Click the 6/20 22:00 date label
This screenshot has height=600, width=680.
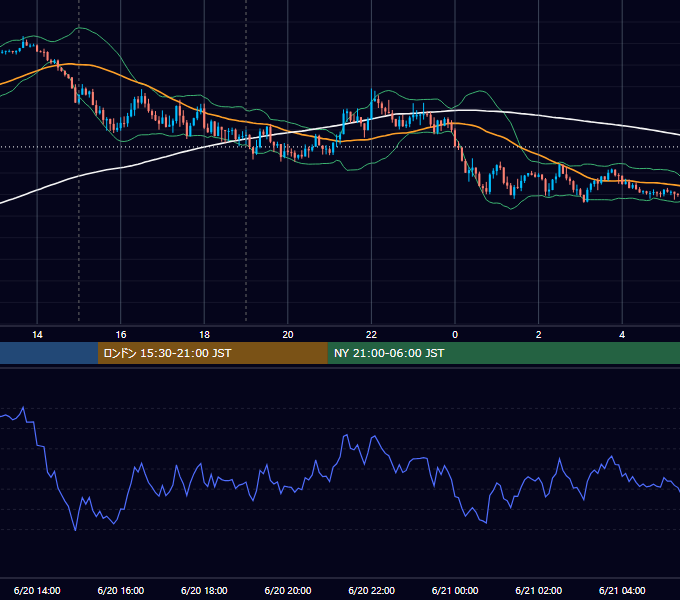click(x=371, y=590)
